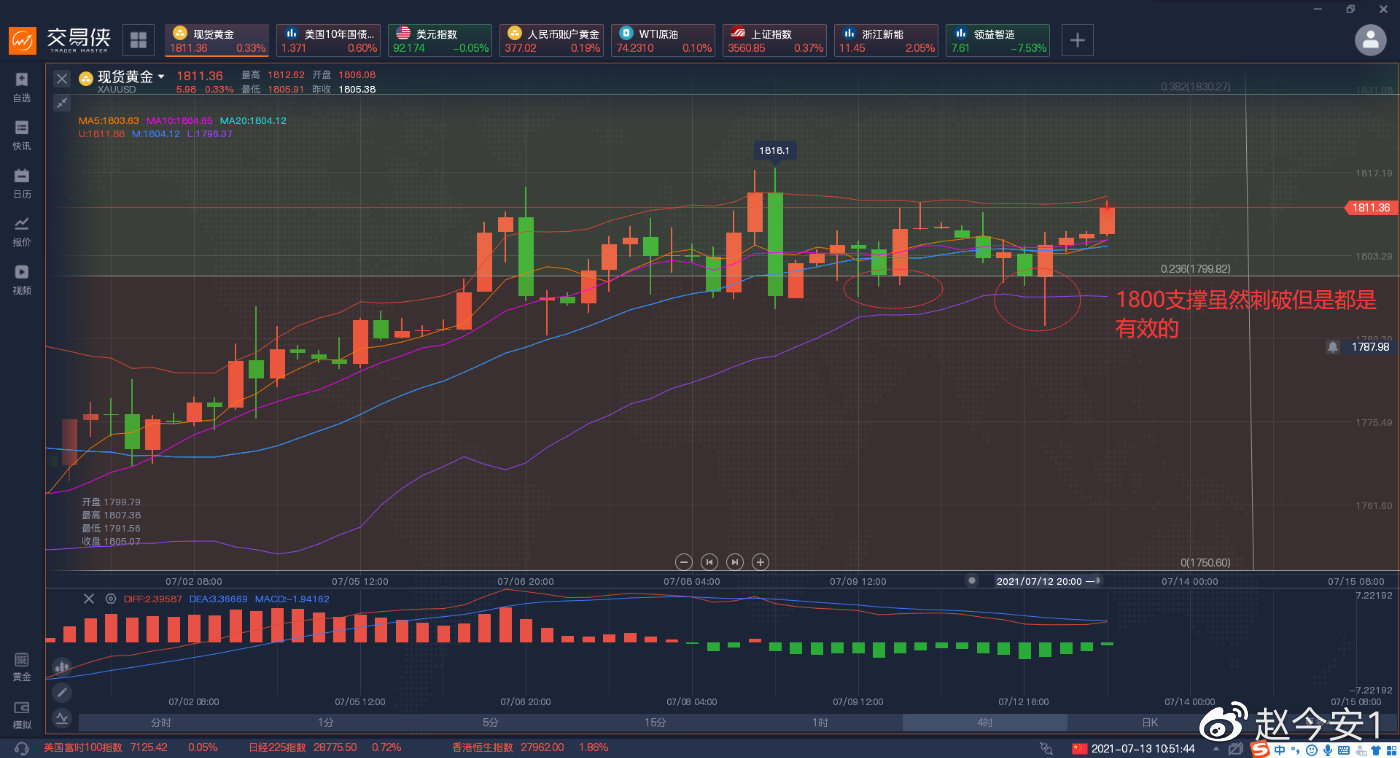Open the 自选 watchlist sidebar item
Viewport: 1400px width, 758px height.
click(21, 87)
